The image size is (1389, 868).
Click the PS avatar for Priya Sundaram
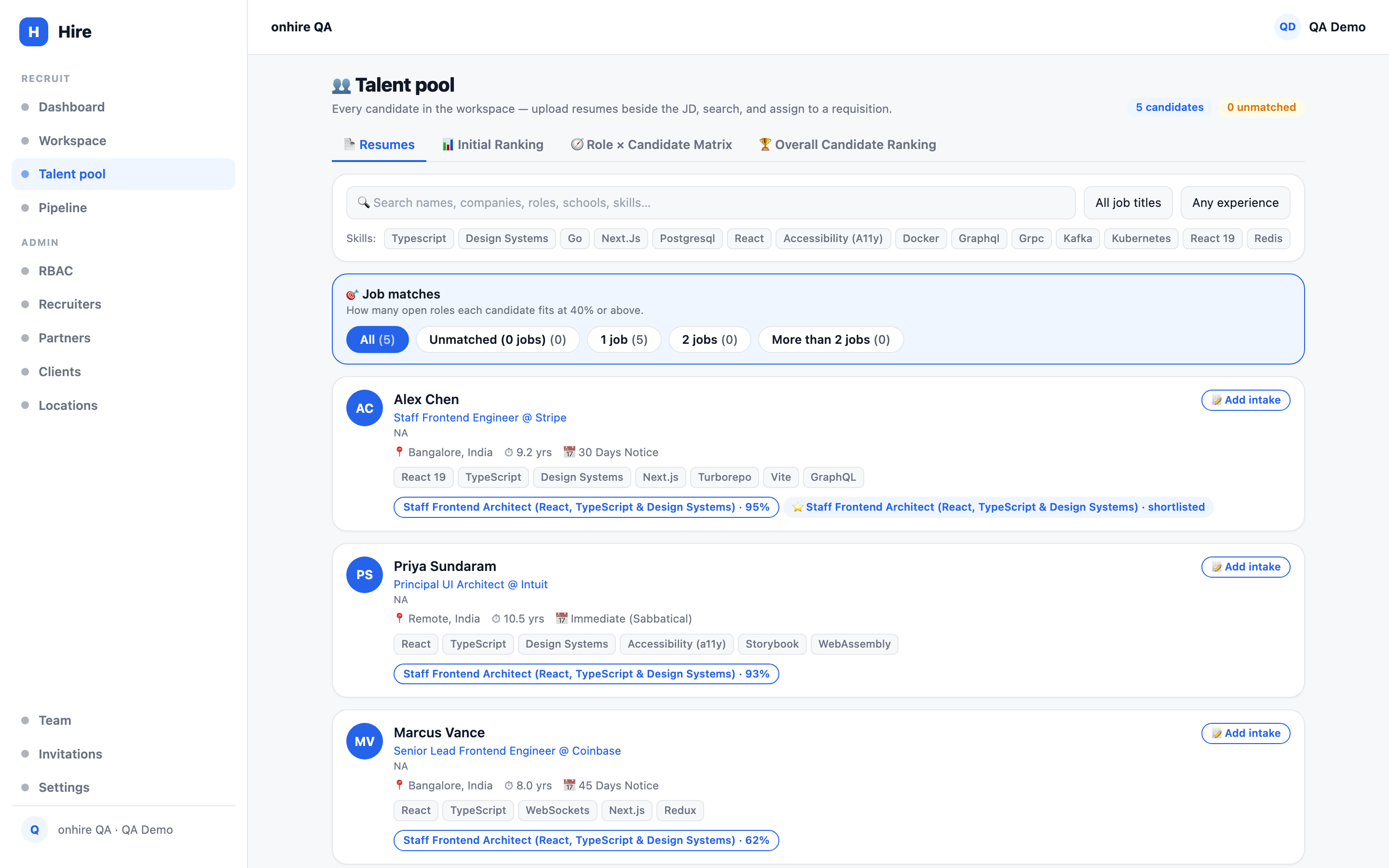(365, 575)
